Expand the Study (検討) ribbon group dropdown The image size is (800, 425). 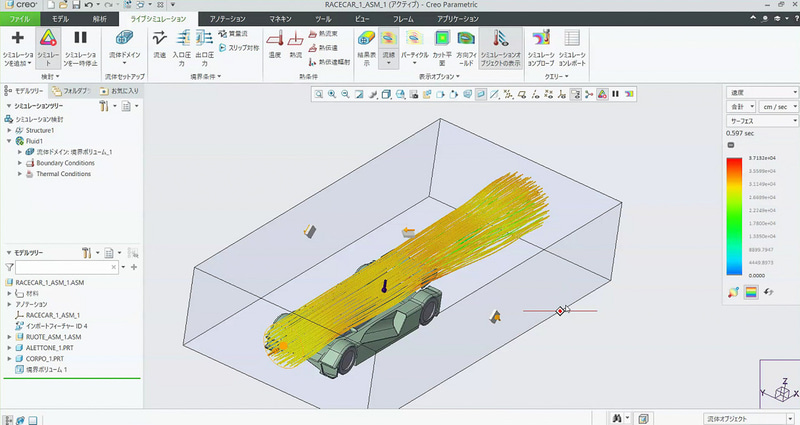50,77
